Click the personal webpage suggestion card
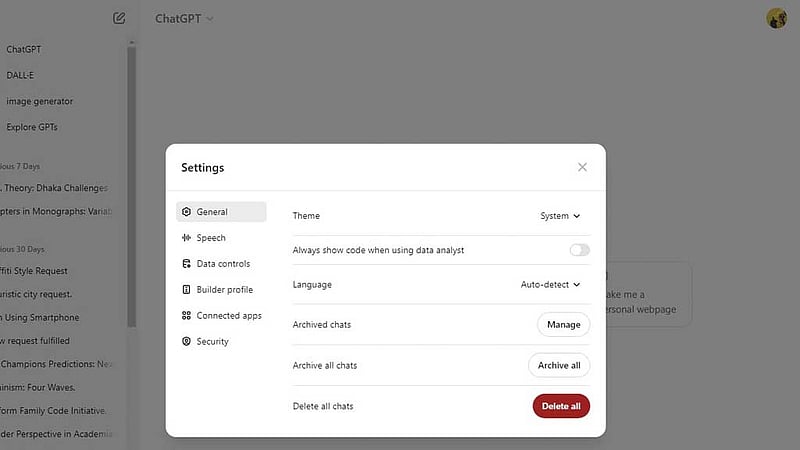Image resolution: width=800 pixels, height=450 pixels. 648,294
